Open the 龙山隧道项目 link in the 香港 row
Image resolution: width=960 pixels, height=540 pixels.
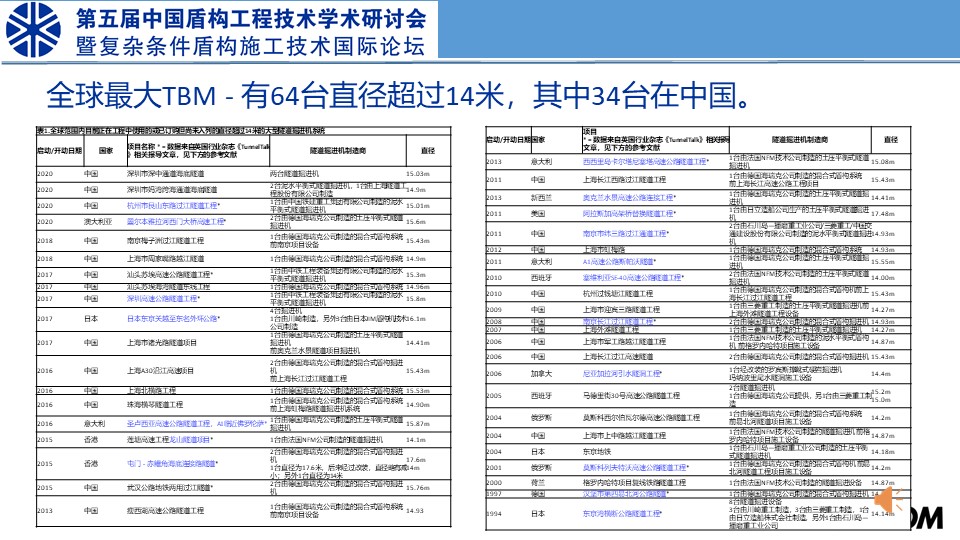(191, 440)
